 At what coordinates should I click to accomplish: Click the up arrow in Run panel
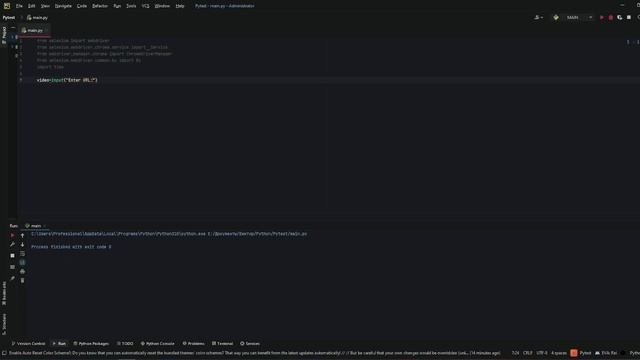(x=22, y=236)
